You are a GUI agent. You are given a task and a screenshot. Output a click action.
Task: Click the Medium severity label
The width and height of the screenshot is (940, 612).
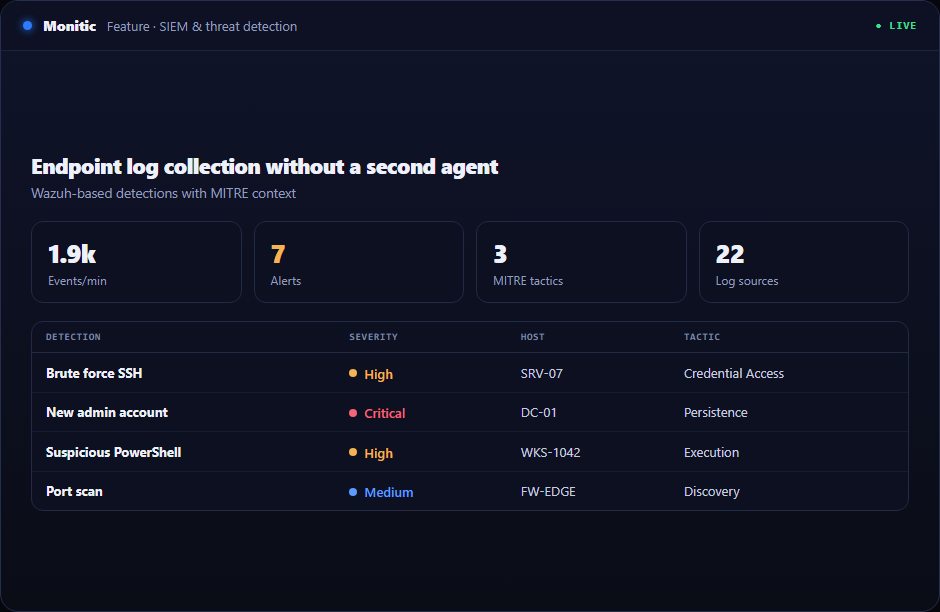pyautogui.click(x=388, y=493)
